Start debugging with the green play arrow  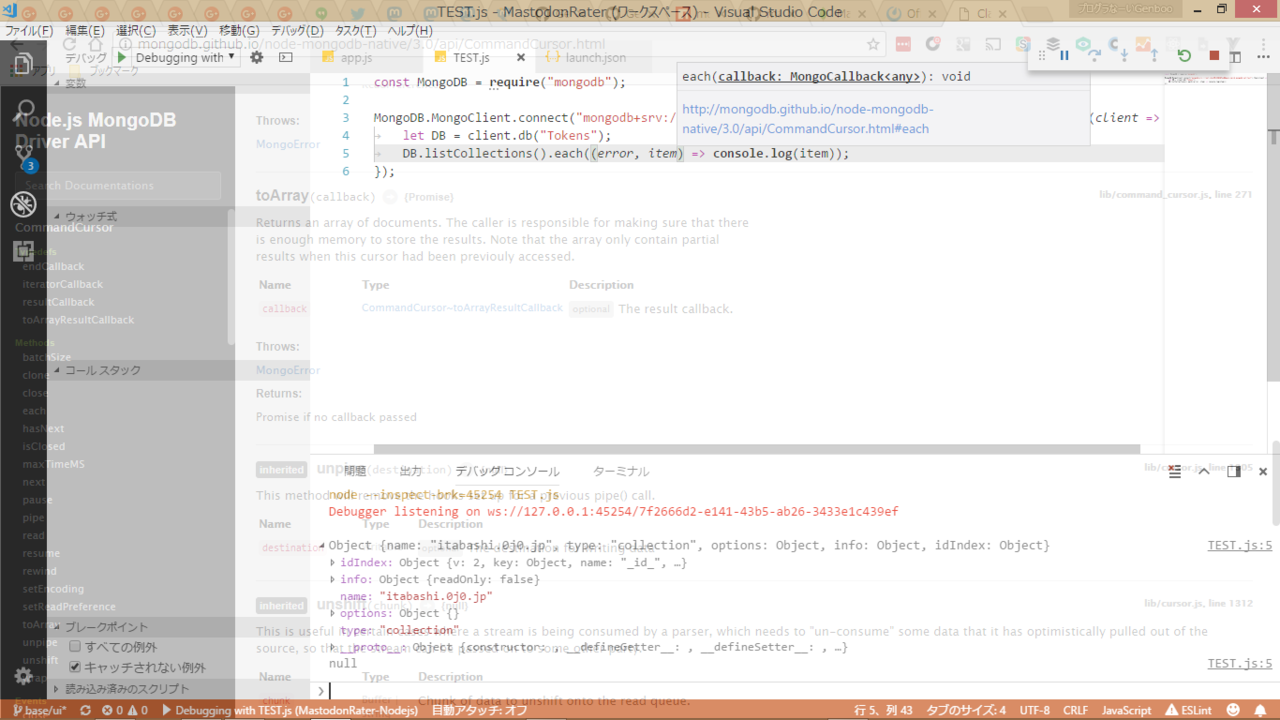122,58
